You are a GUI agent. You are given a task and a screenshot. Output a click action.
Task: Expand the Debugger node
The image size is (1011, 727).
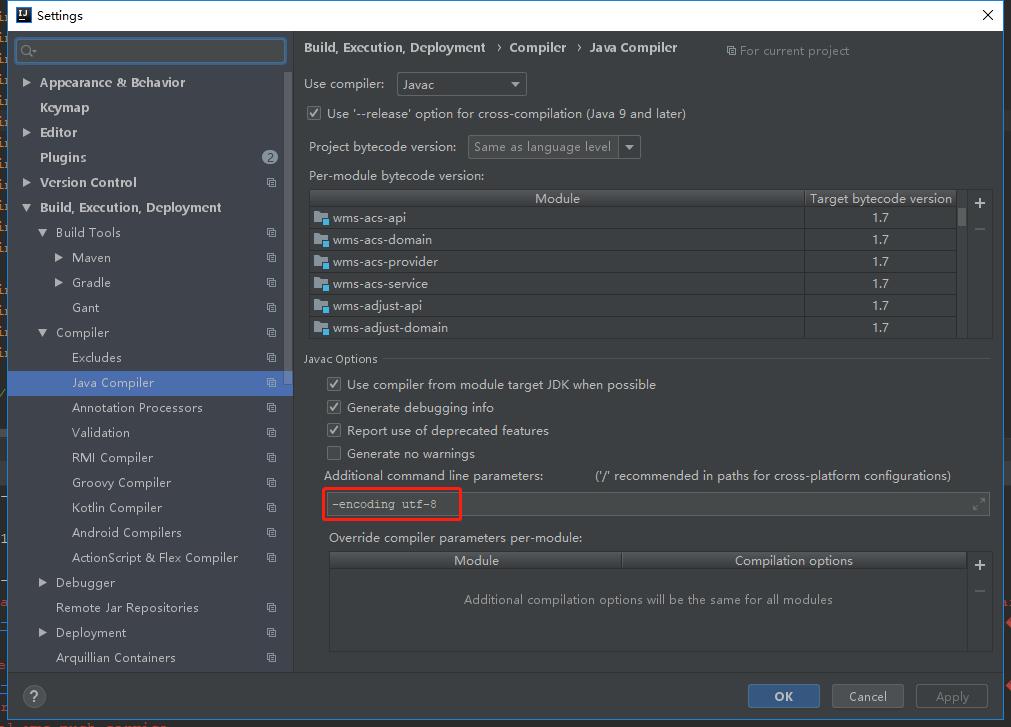pyautogui.click(x=43, y=583)
